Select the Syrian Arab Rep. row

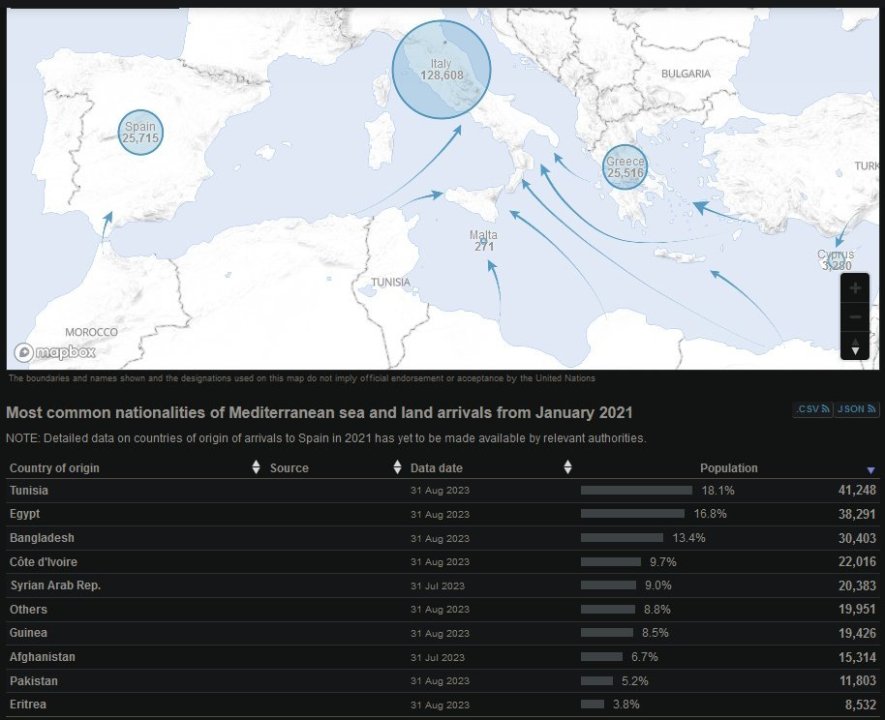tap(55, 586)
